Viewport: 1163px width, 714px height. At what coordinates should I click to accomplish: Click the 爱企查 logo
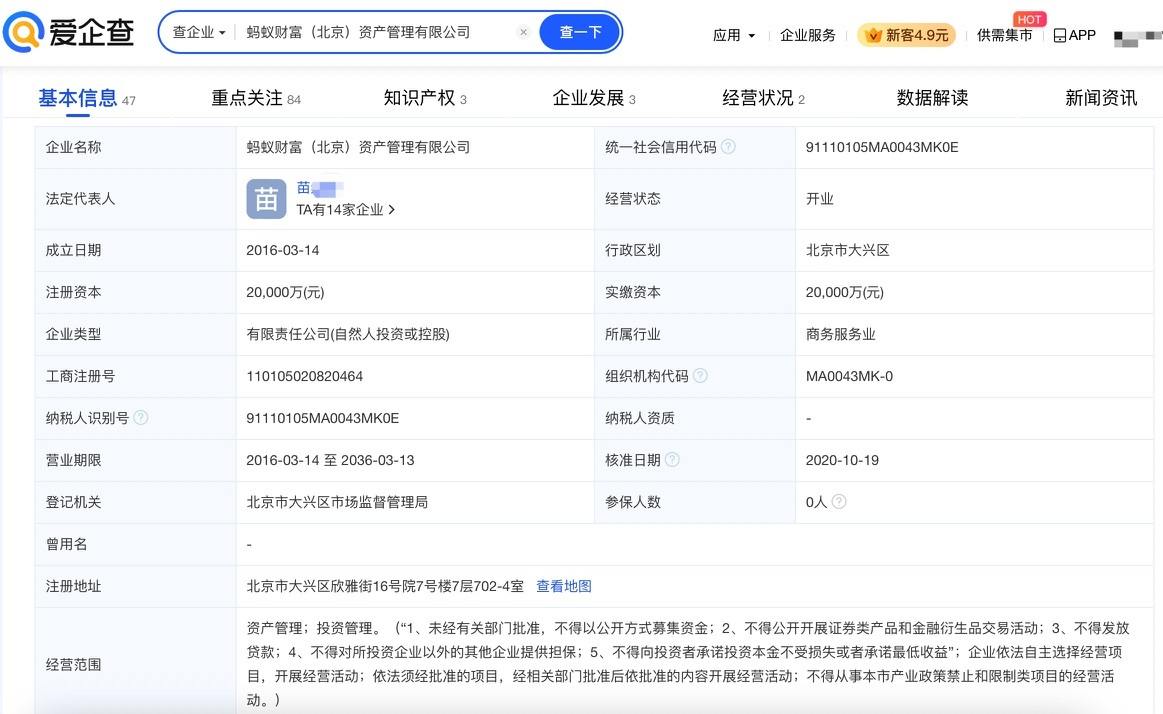(x=68, y=32)
